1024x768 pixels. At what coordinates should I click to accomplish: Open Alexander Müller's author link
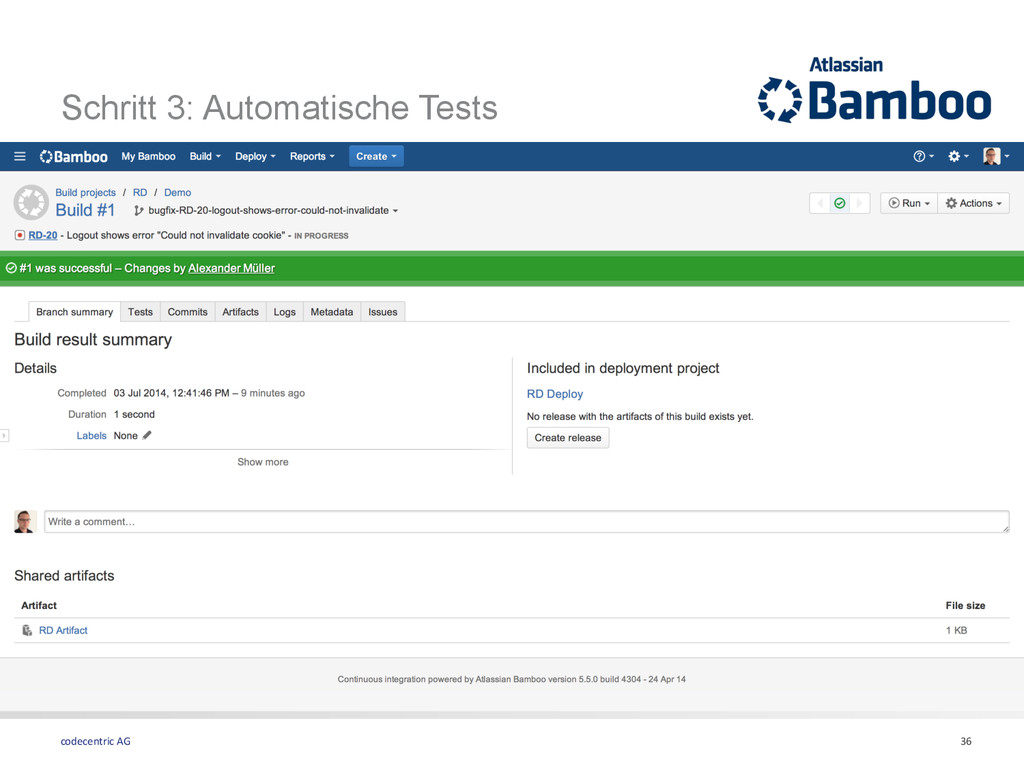coord(231,268)
